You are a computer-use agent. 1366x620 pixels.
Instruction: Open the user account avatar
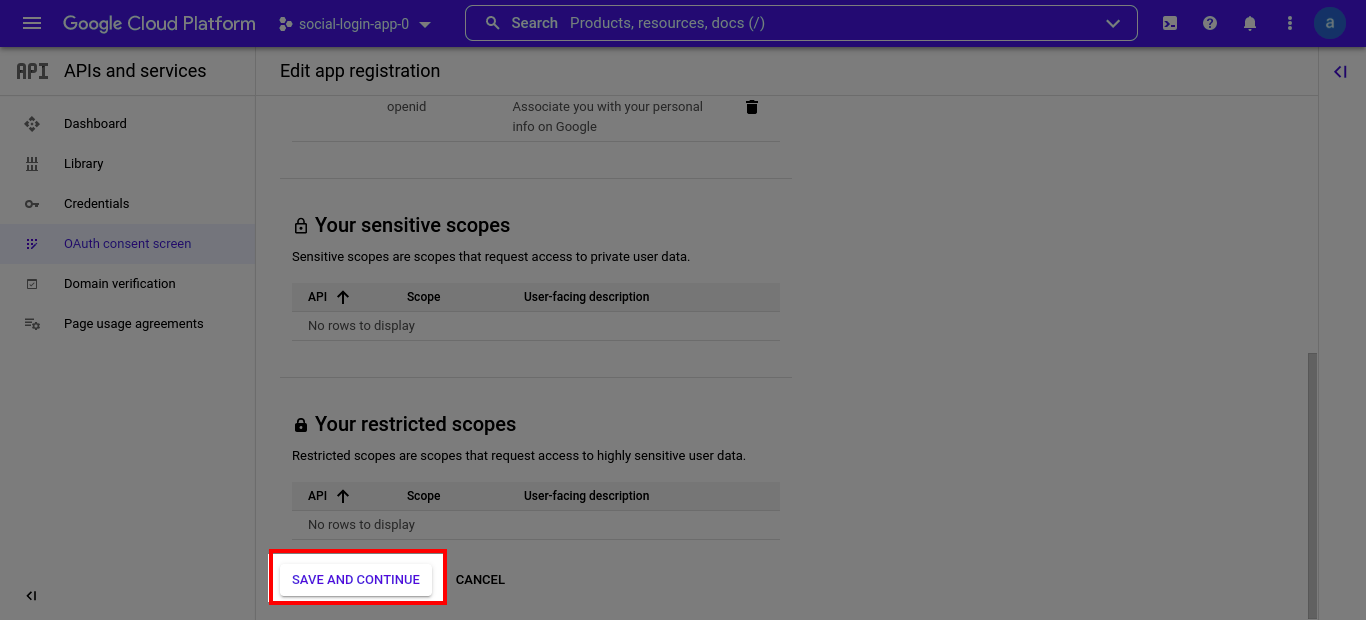pyautogui.click(x=1330, y=23)
